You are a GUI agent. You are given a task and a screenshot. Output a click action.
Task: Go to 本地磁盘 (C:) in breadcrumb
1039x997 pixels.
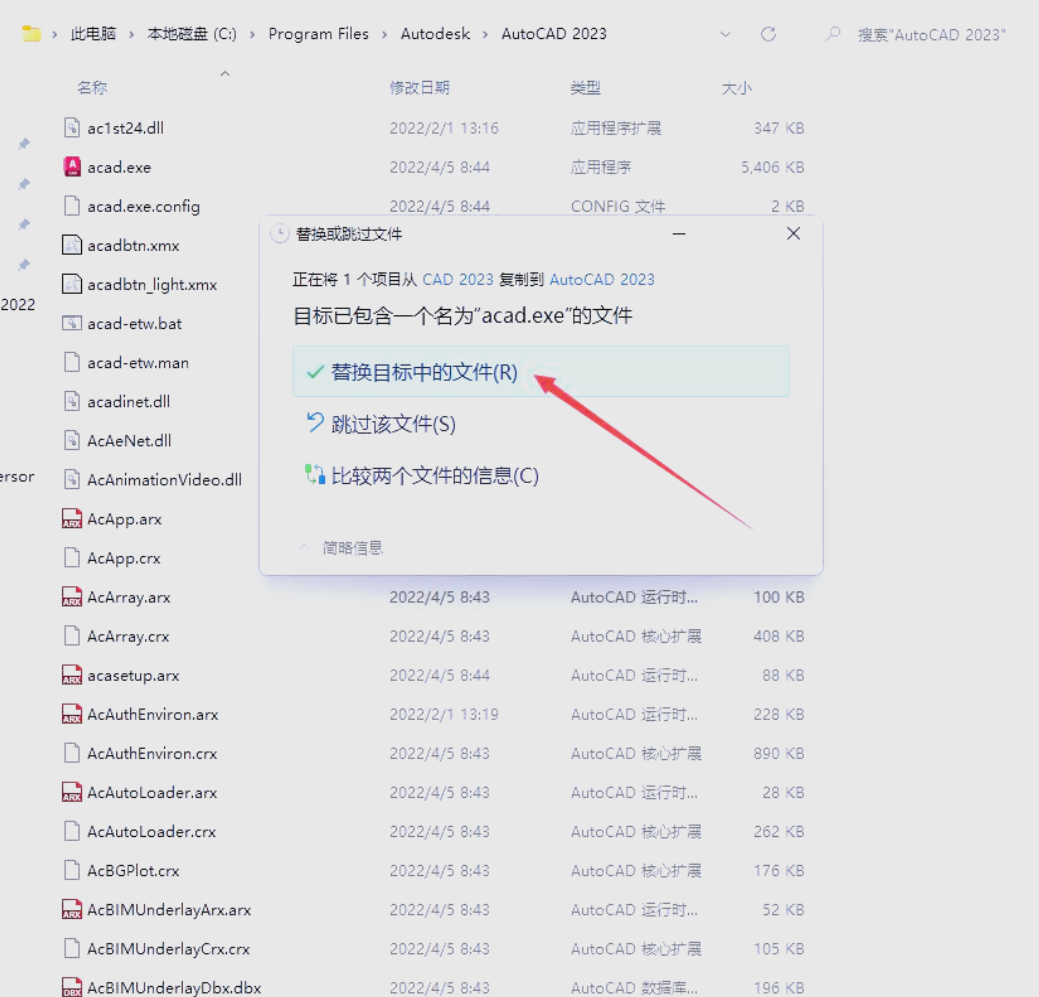coord(192,34)
